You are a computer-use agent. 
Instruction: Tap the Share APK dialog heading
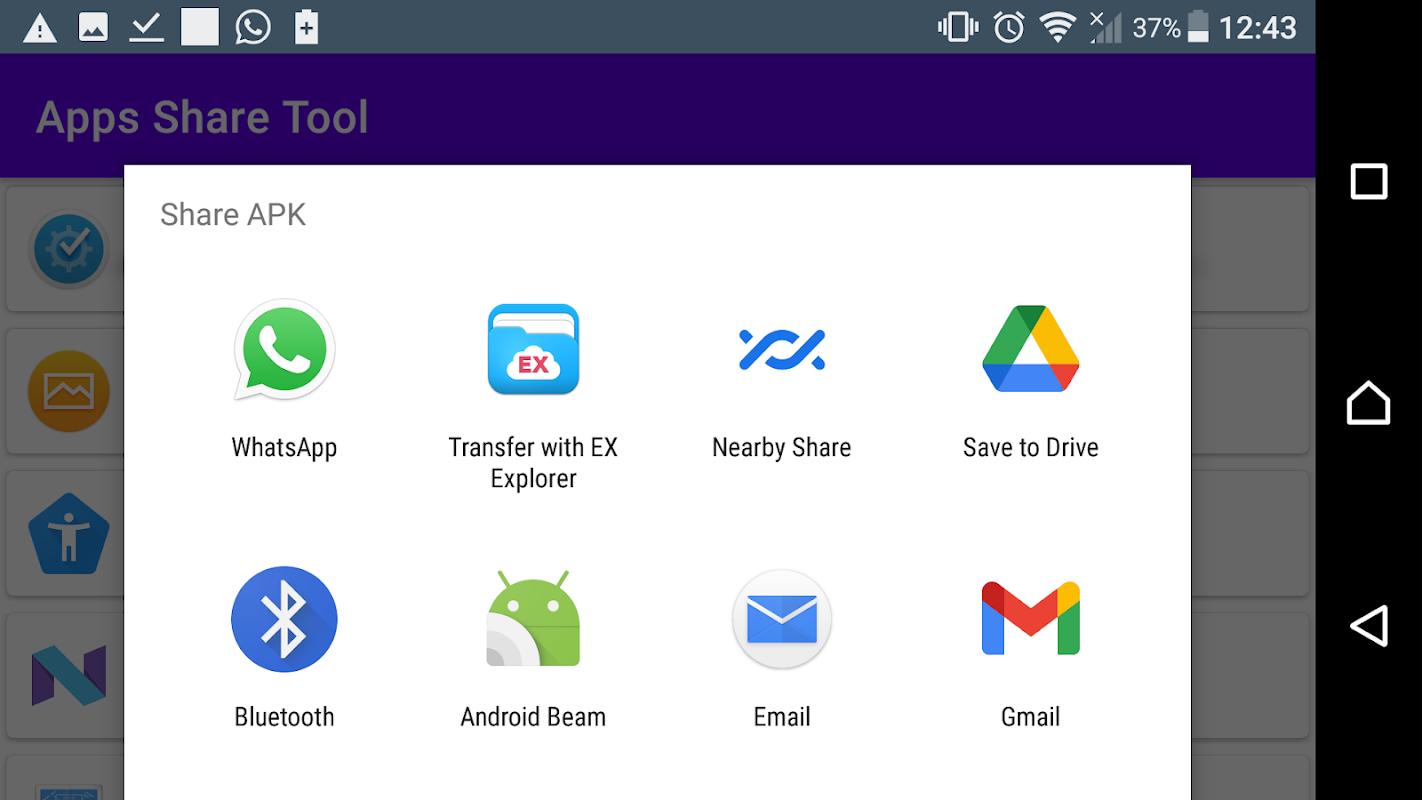(233, 214)
